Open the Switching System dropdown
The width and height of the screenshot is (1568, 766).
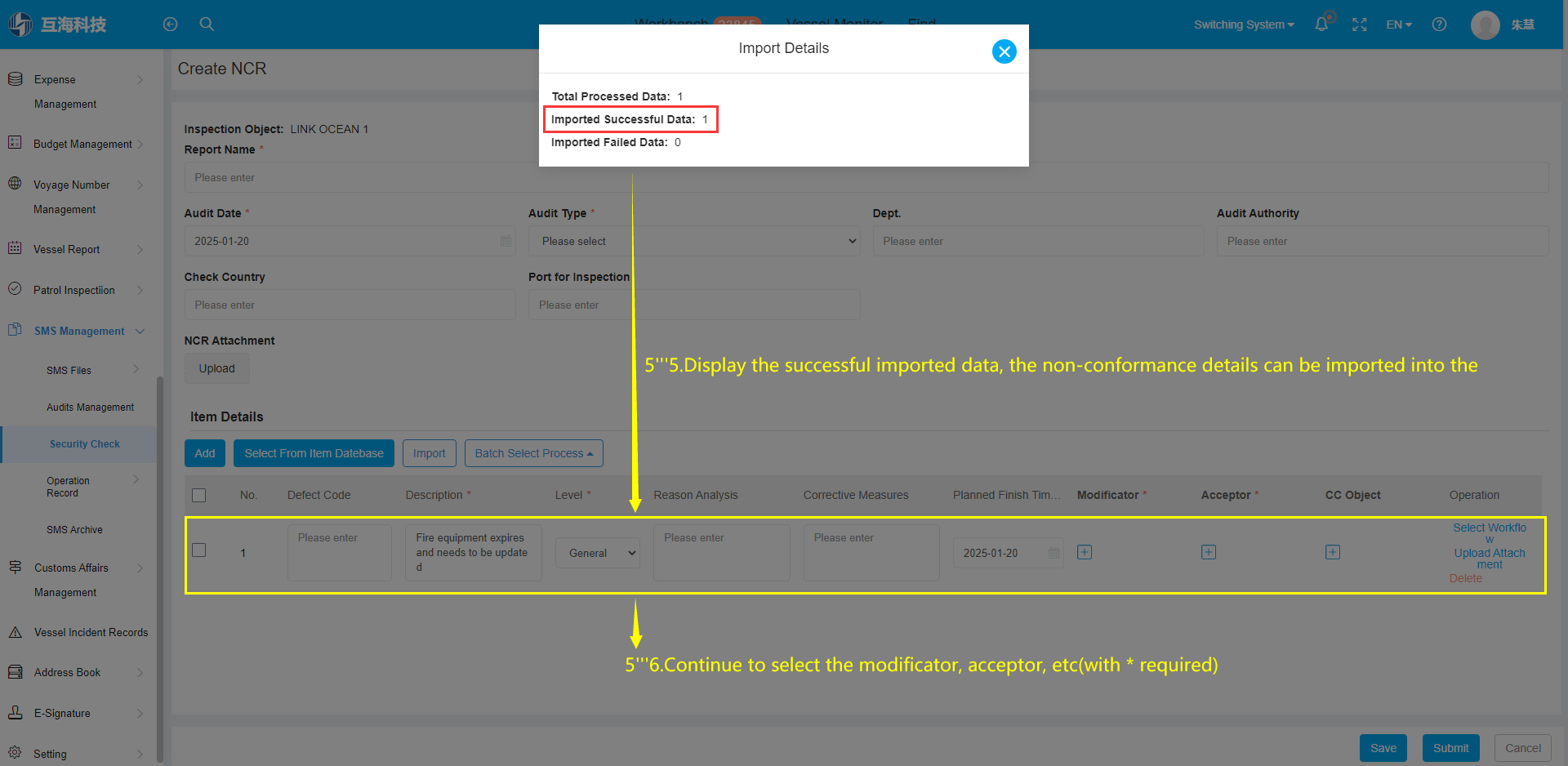[x=1244, y=24]
